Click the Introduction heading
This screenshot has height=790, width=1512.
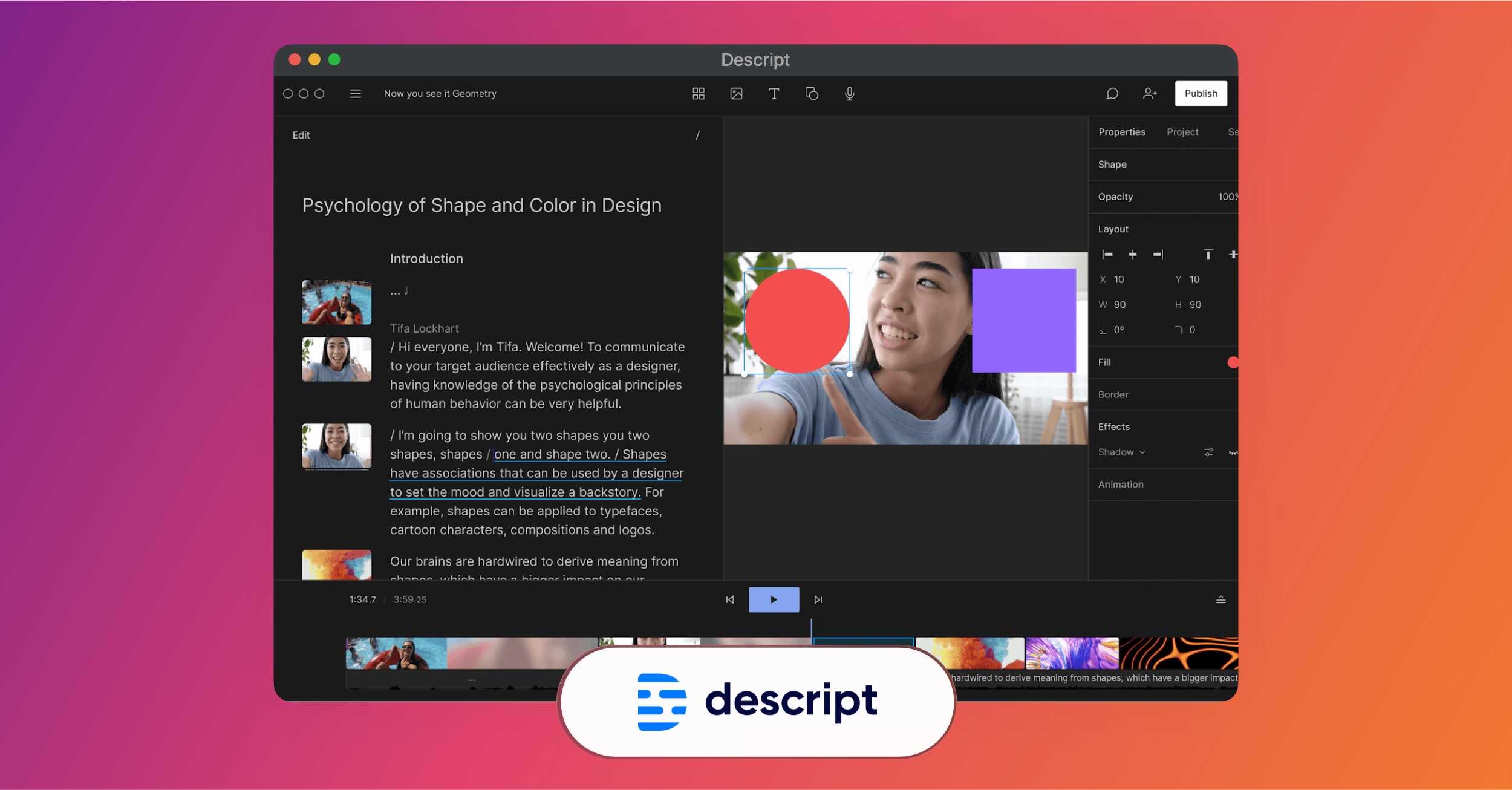(x=426, y=259)
